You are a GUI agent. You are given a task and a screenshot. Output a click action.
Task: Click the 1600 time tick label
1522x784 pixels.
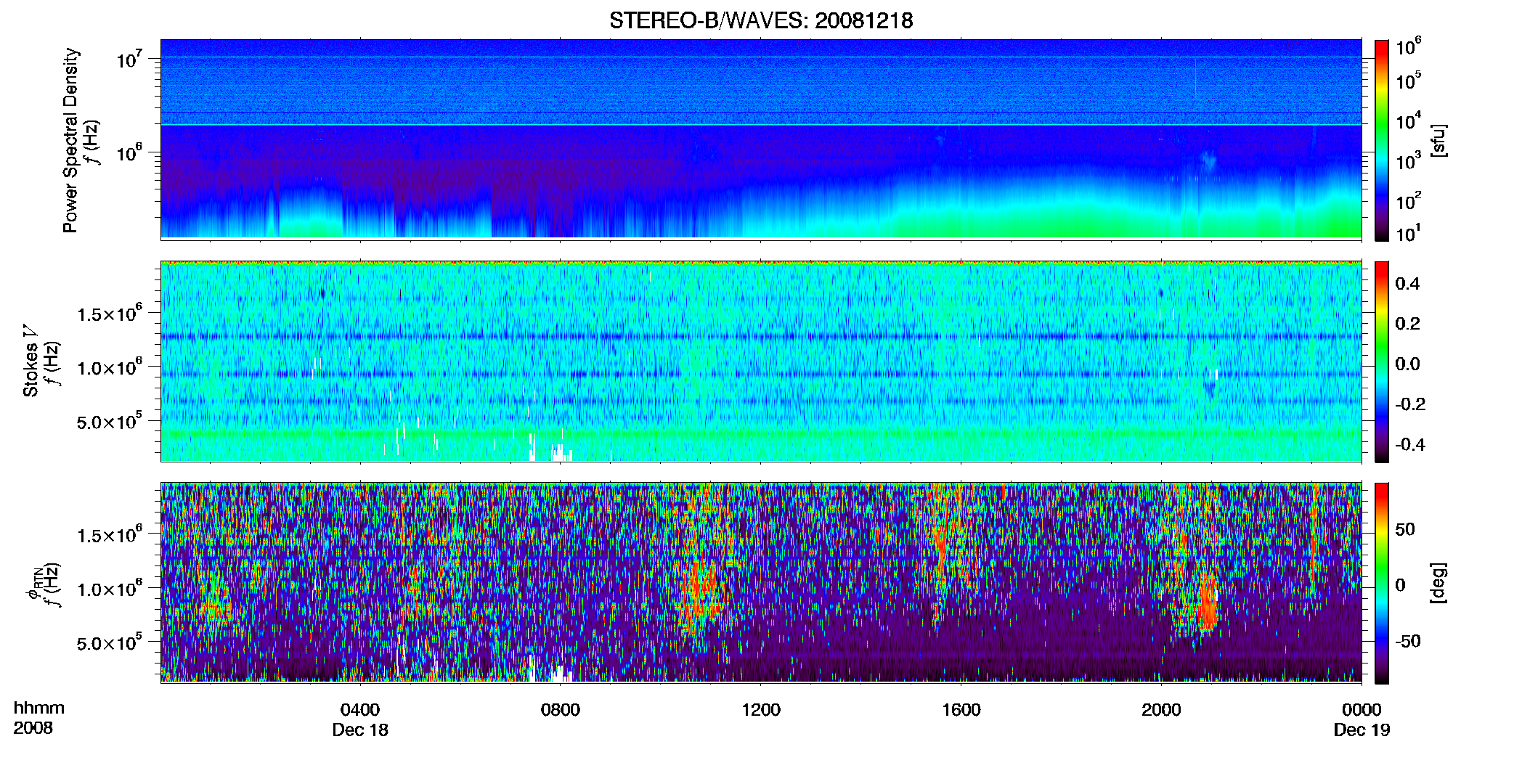[961, 709]
